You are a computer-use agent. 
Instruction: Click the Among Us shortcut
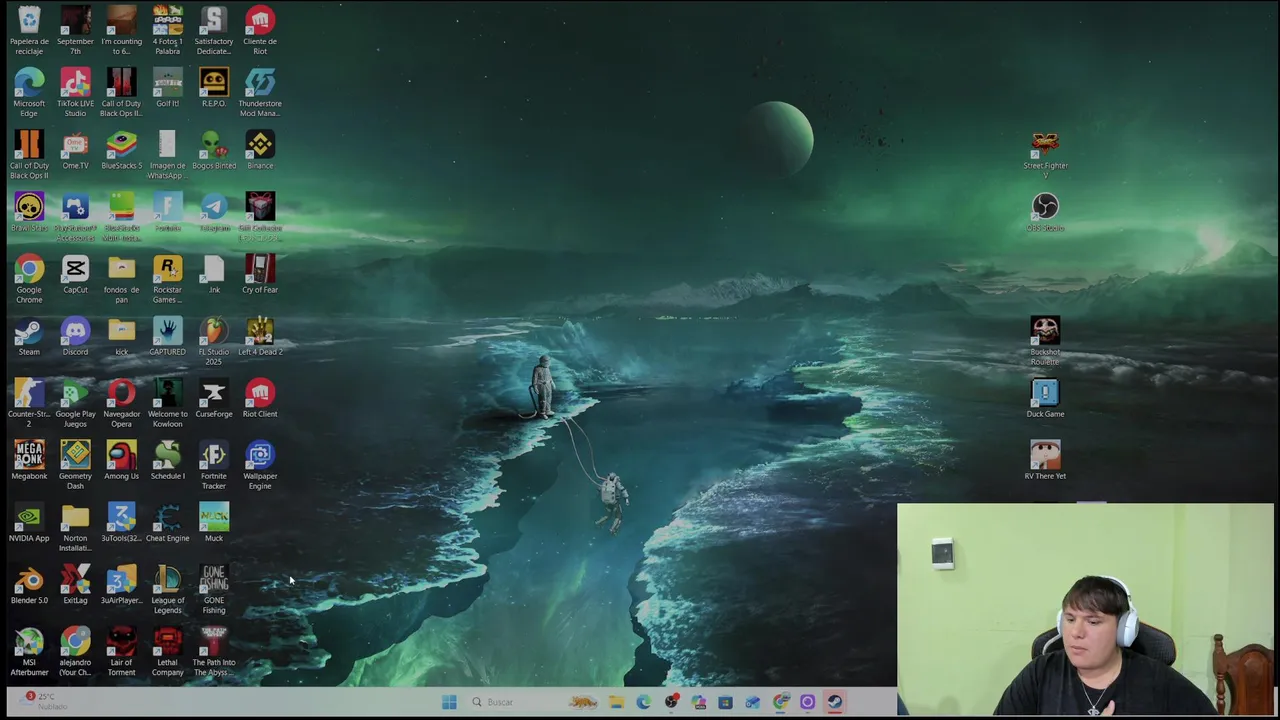[x=121, y=460]
